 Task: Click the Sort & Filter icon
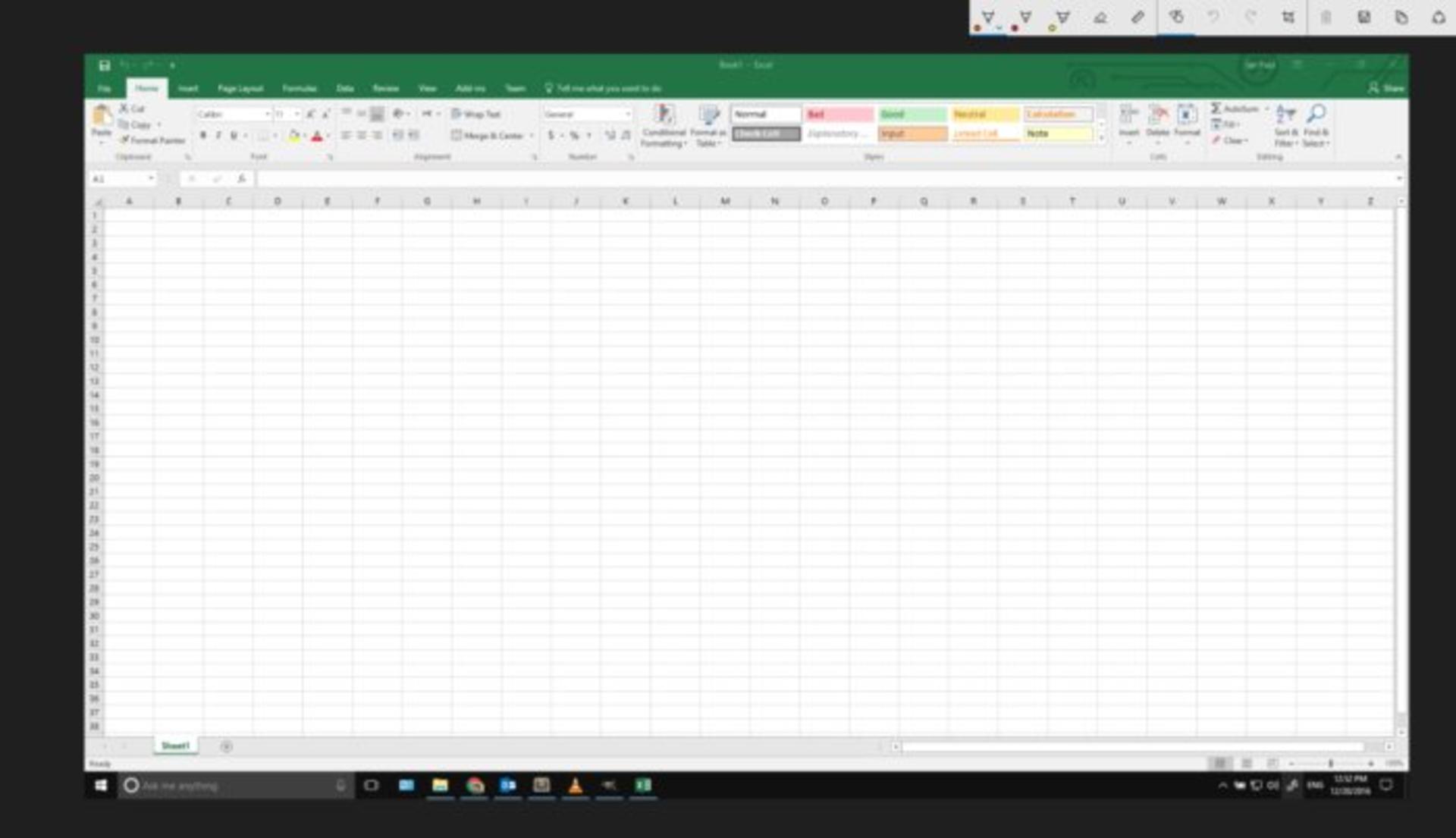click(1285, 115)
